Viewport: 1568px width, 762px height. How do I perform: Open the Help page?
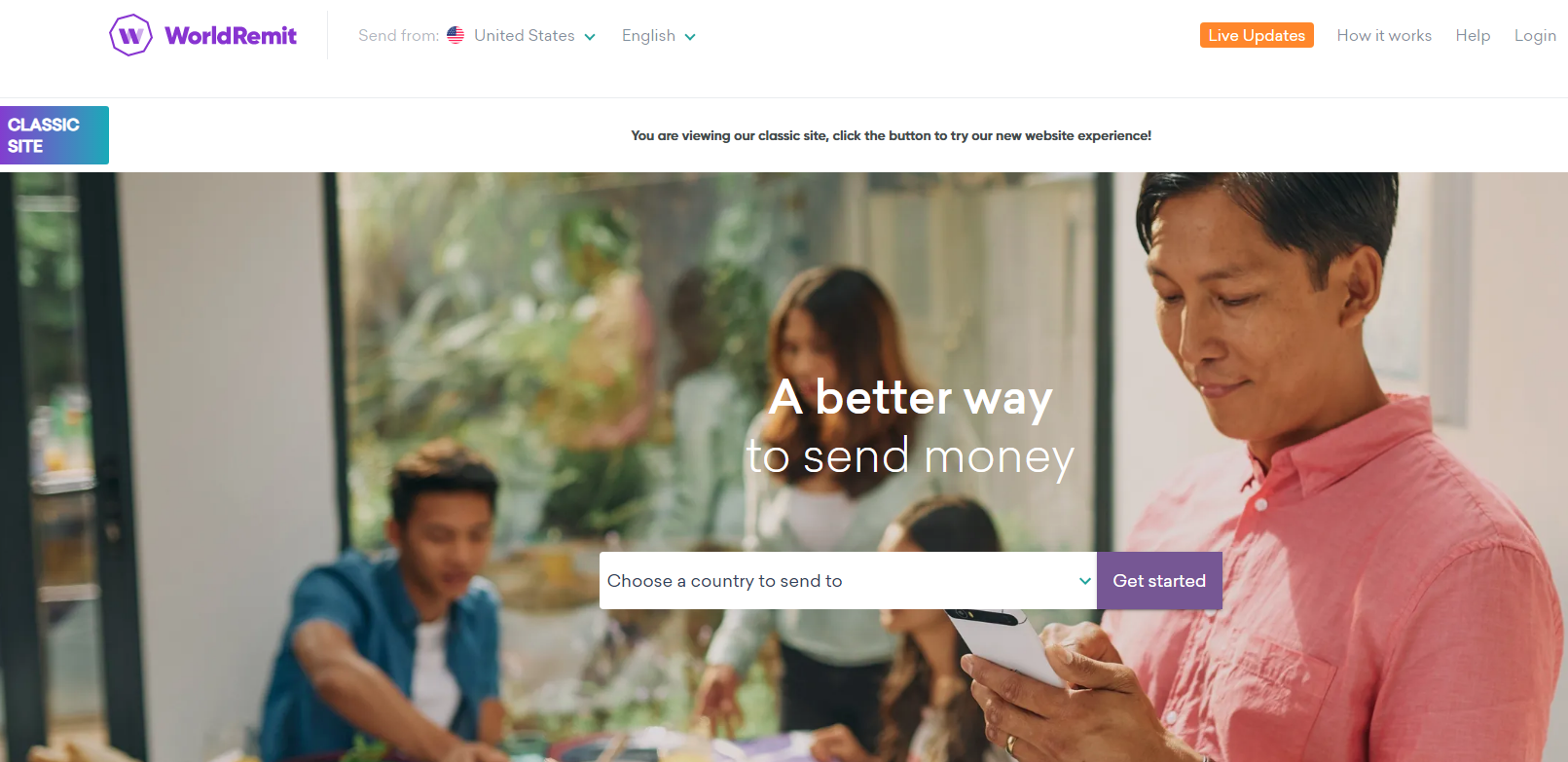pos(1473,35)
